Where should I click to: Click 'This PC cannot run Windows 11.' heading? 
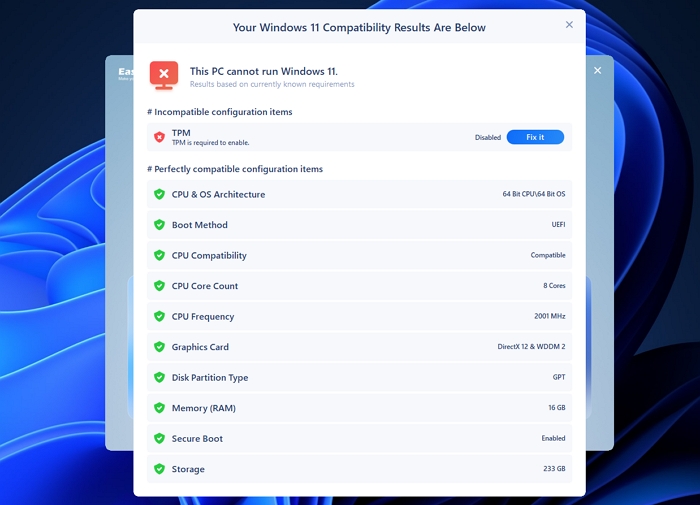(263, 71)
